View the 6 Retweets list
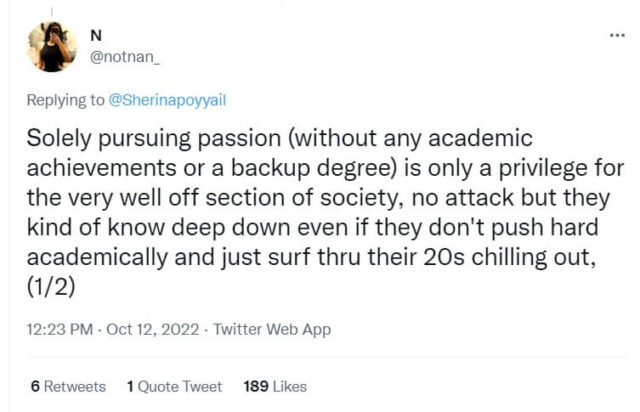This screenshot has height=412, width=640. [x=68, y=386]
